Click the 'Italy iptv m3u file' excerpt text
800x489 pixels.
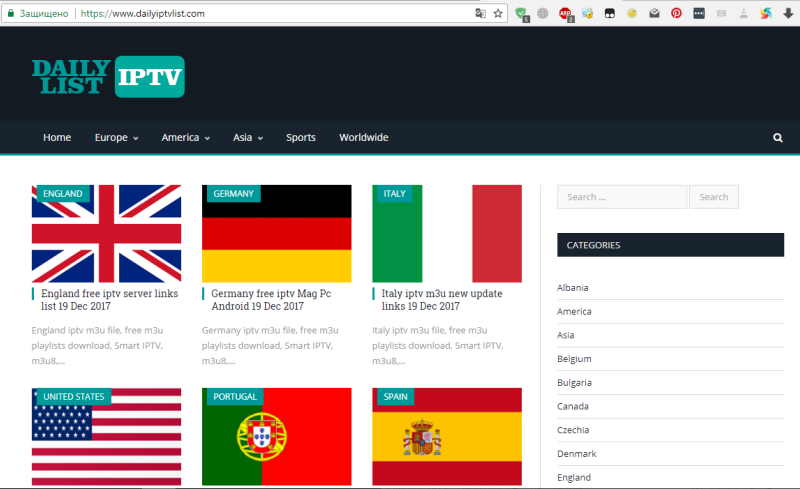coord(438,346)
